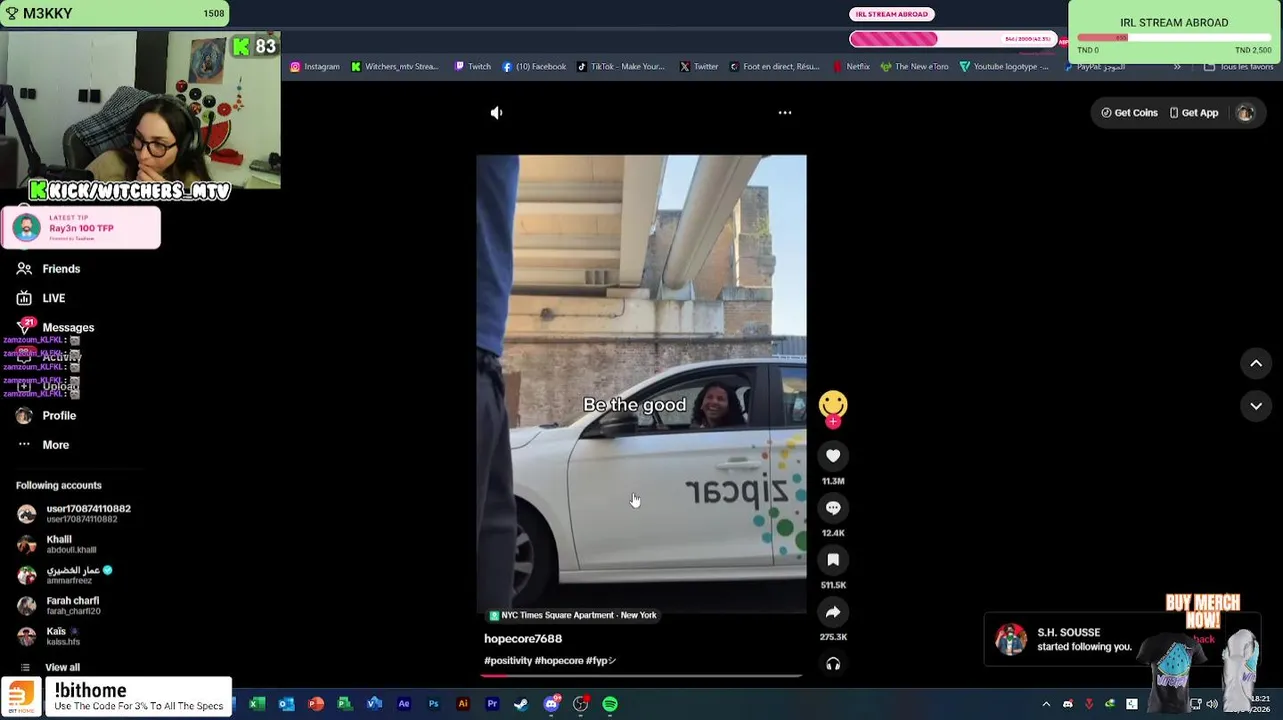This screenshot has width=1283, height=720.
Task: Share the video using the arrow icon
Action: point(833,612)
